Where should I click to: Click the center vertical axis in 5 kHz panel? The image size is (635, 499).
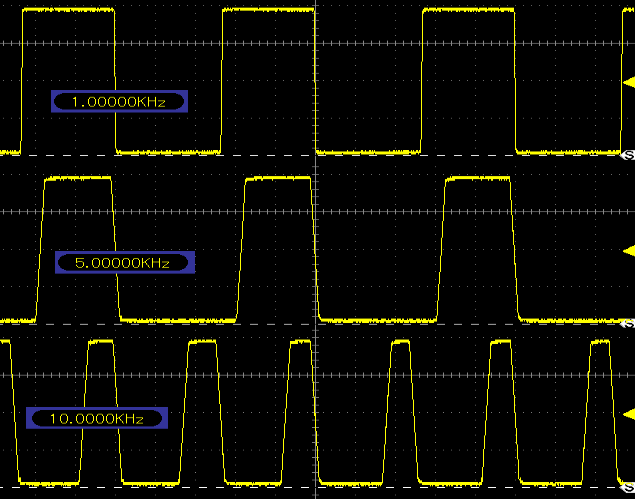[x=316, y=249]
